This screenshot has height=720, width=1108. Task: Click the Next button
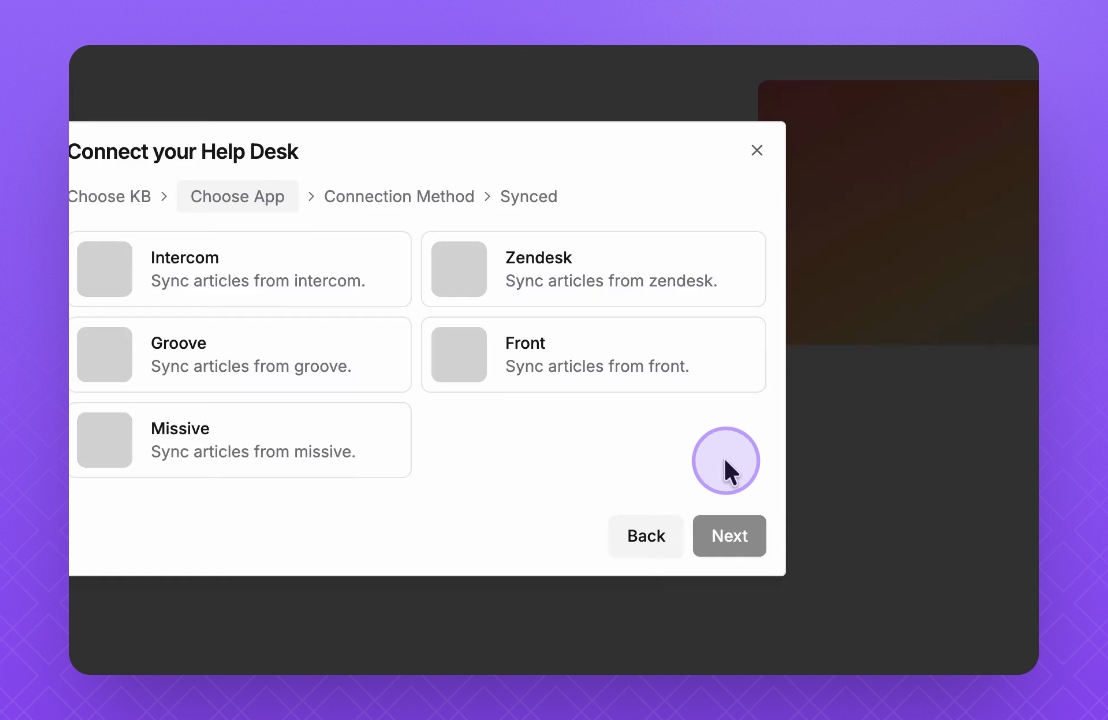pos(729,536)
